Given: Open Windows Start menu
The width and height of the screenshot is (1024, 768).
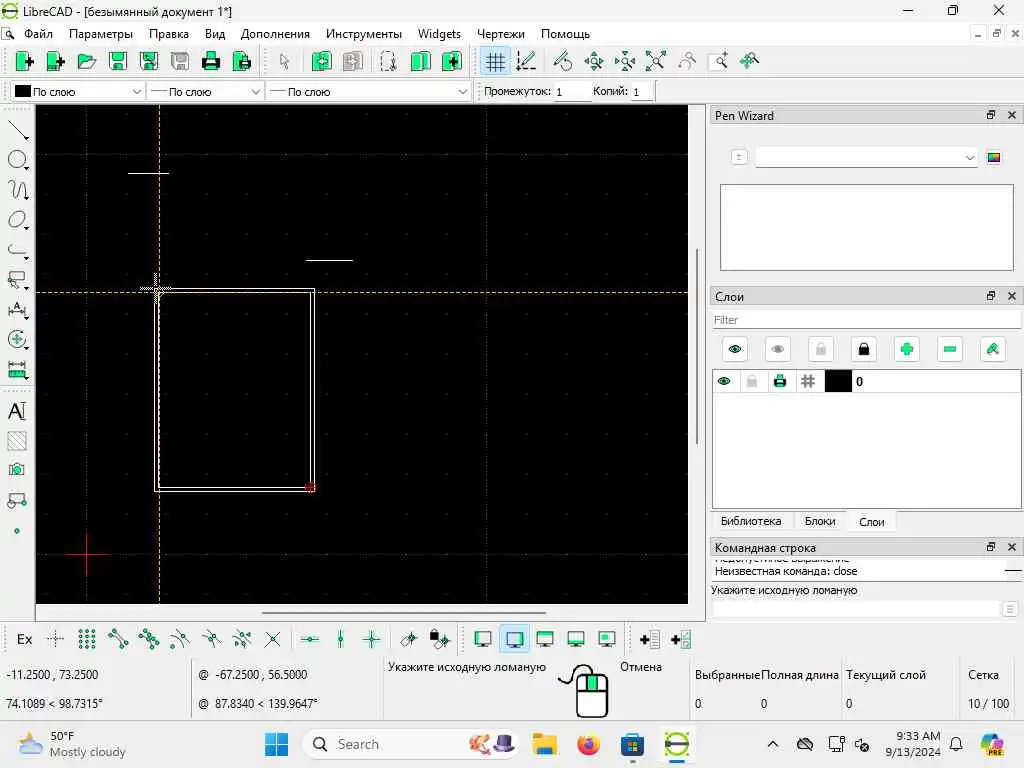Looking at the screenshot, I should coord(276,744).
